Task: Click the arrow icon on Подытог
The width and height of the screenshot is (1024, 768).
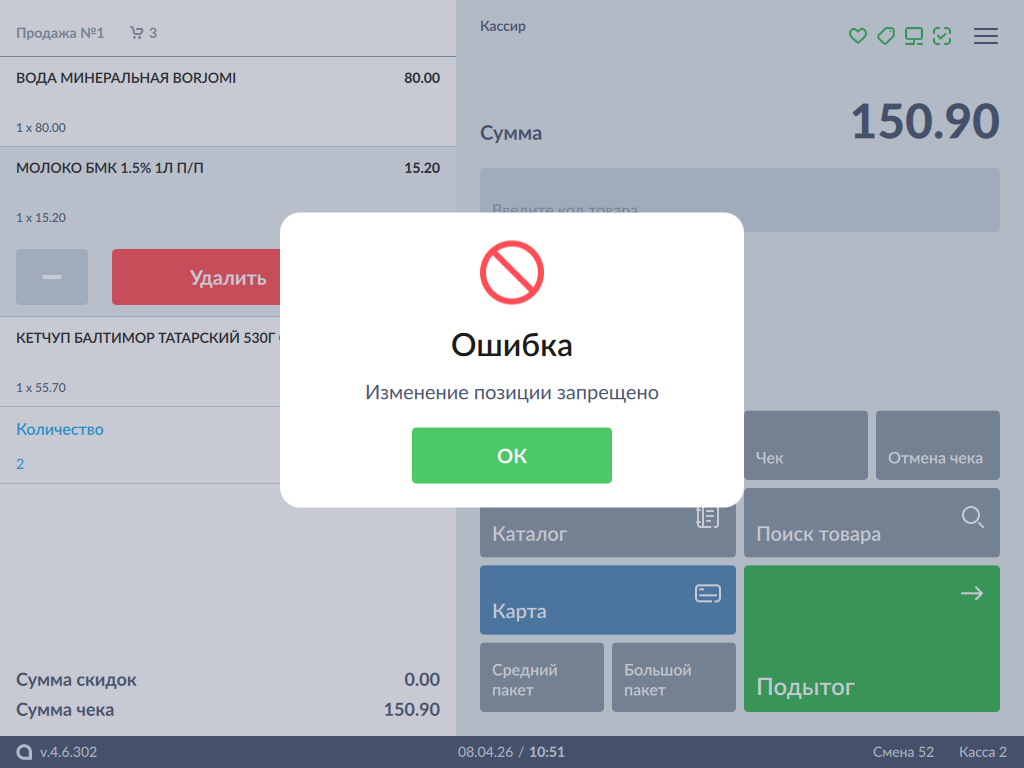Action: (x=971, y=594)
